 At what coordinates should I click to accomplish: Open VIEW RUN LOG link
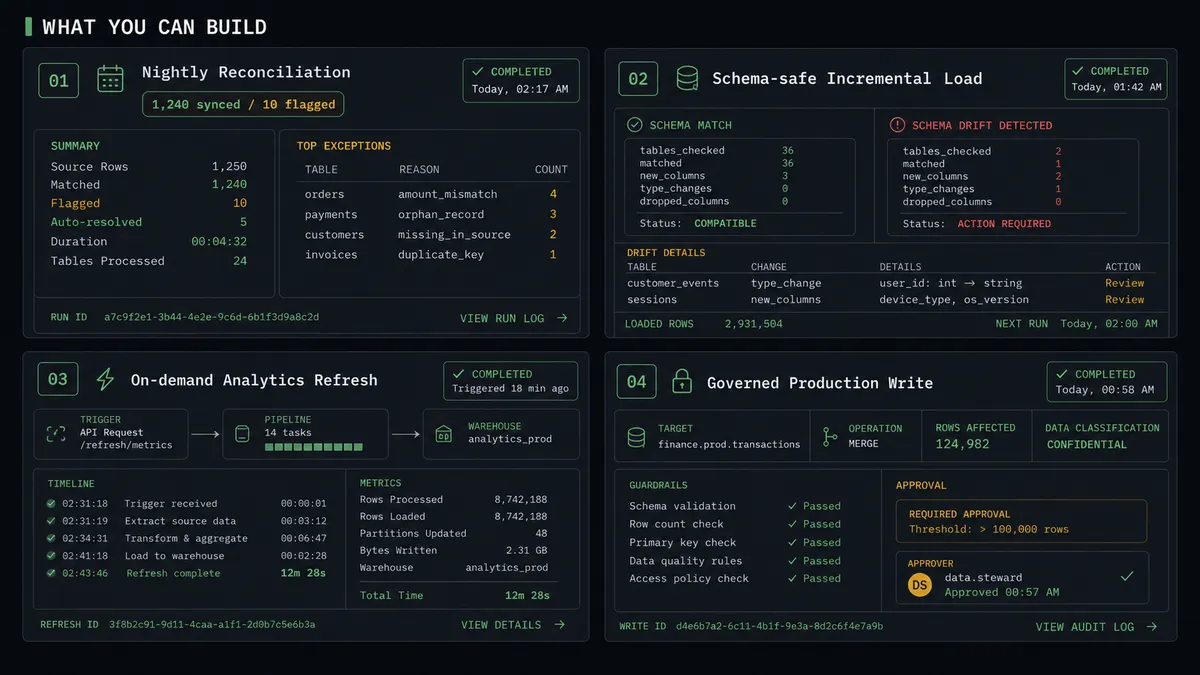pos(513,318)
